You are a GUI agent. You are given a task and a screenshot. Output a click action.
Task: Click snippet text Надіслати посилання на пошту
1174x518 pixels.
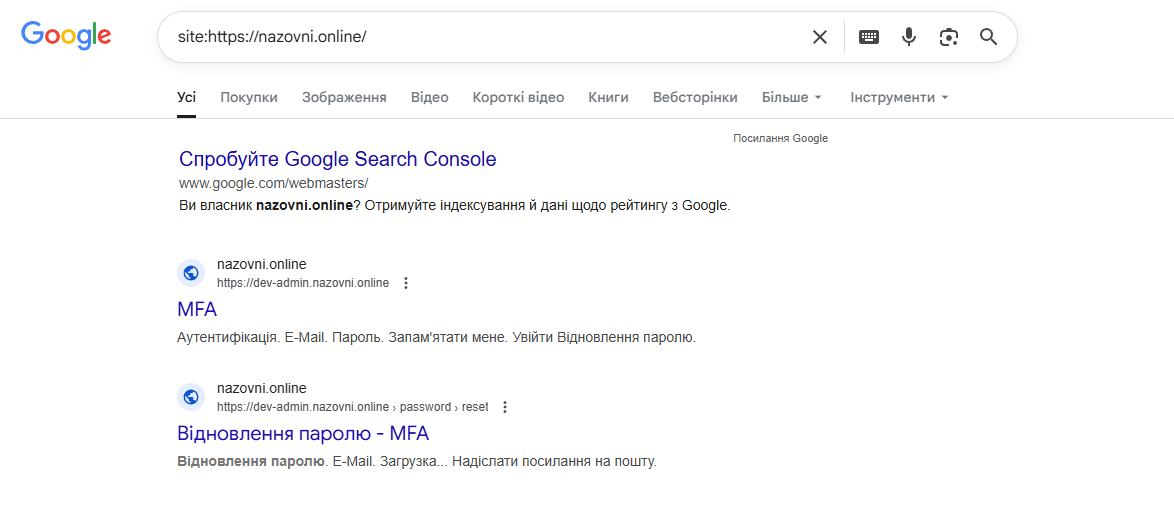pyautogui.click(x=554, y=462)
